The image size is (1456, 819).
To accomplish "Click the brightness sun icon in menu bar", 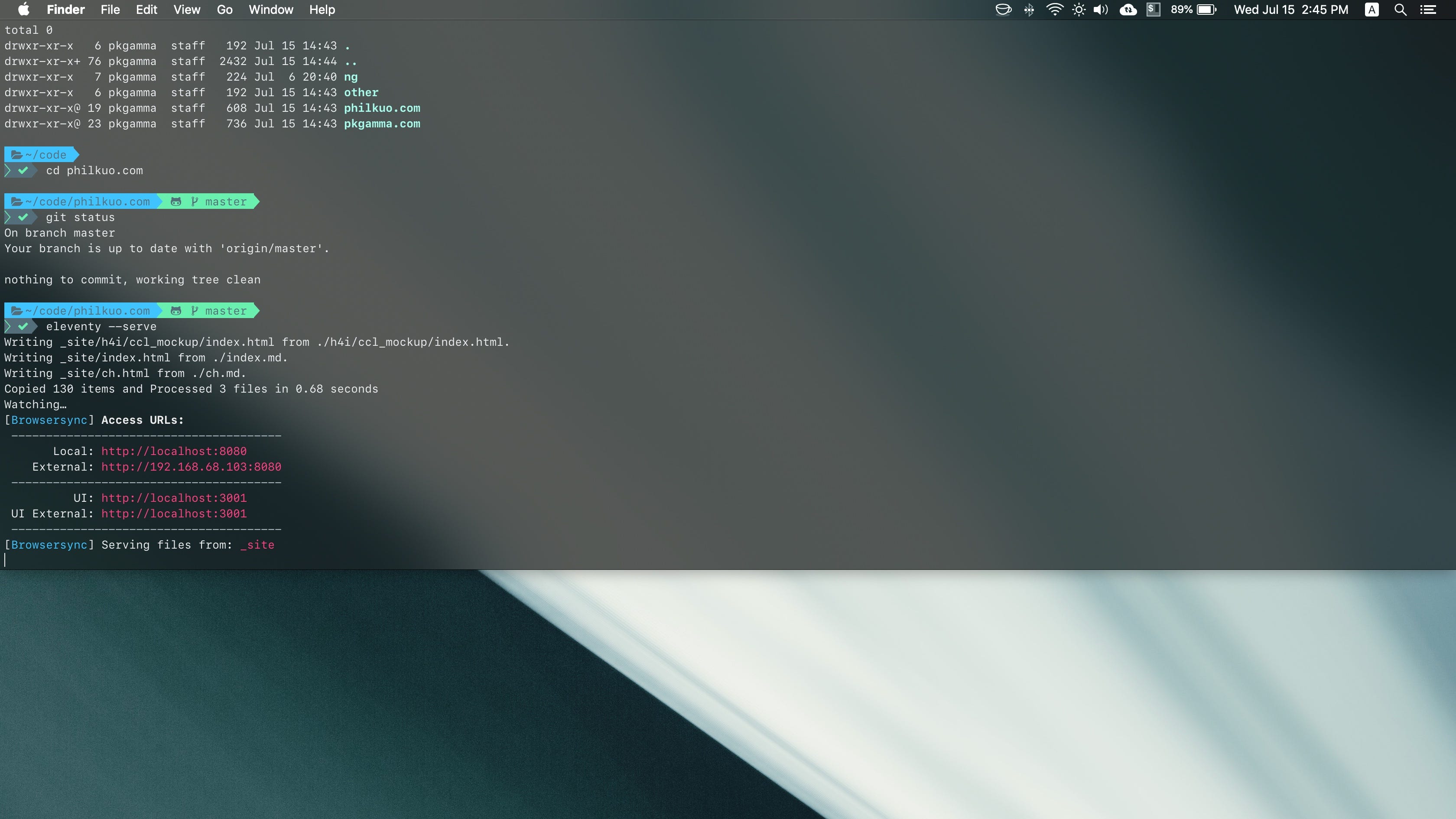I will (x=1079, y=10).
